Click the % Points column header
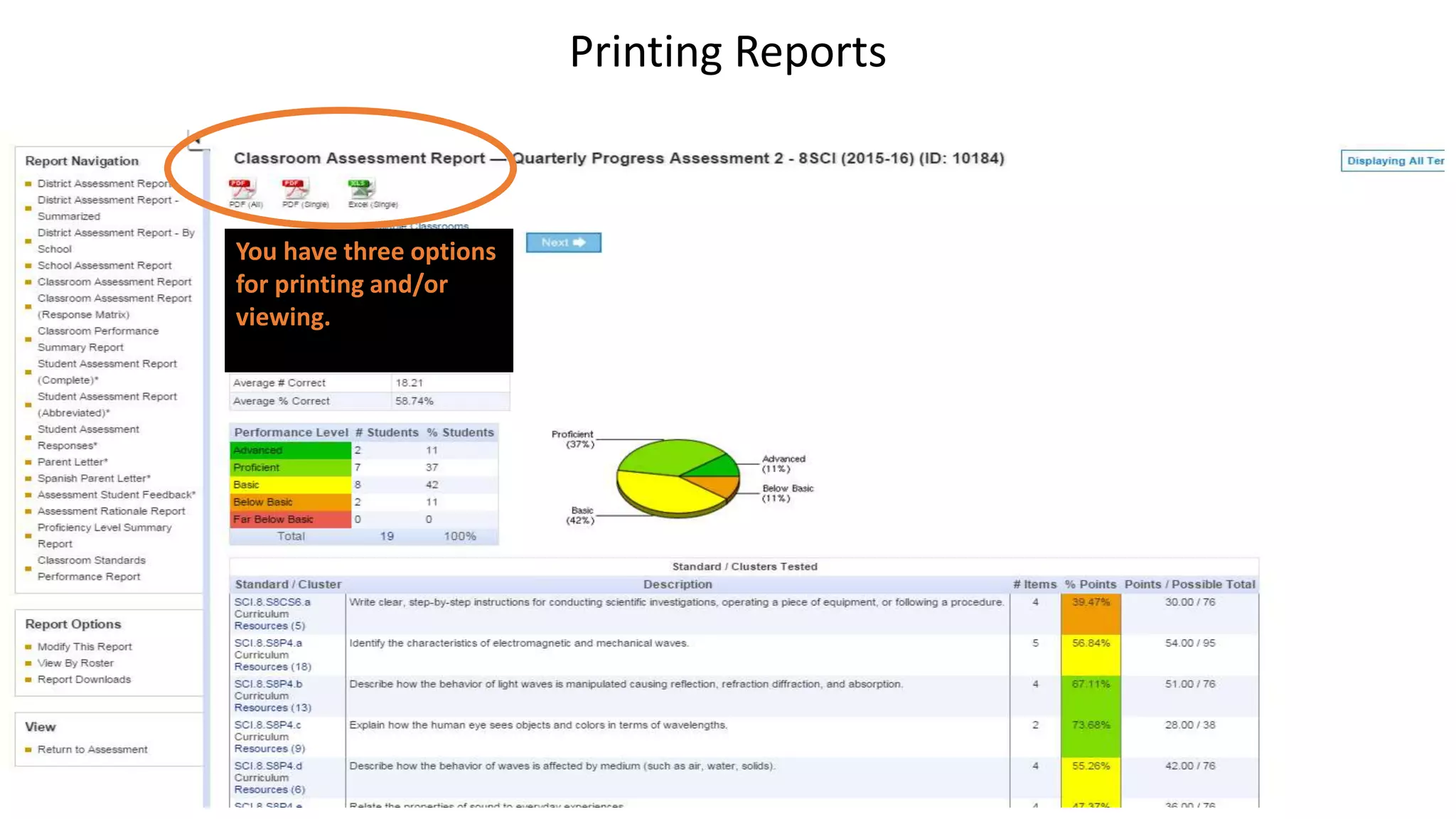Image resolution: width=1456 pixels, height=819 pixels. point(1091,584)
